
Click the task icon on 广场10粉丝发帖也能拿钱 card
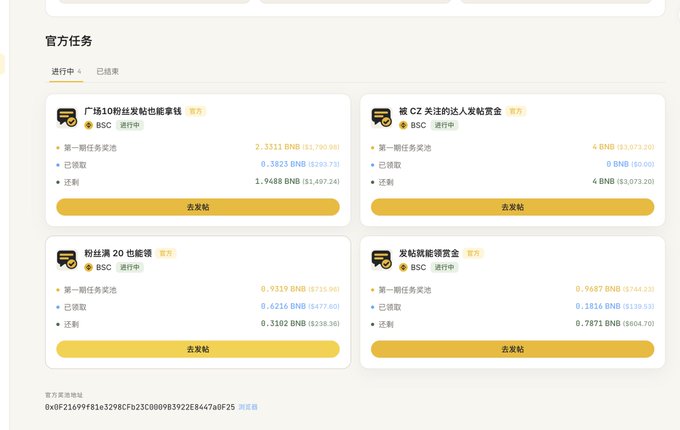coord(67,117)
